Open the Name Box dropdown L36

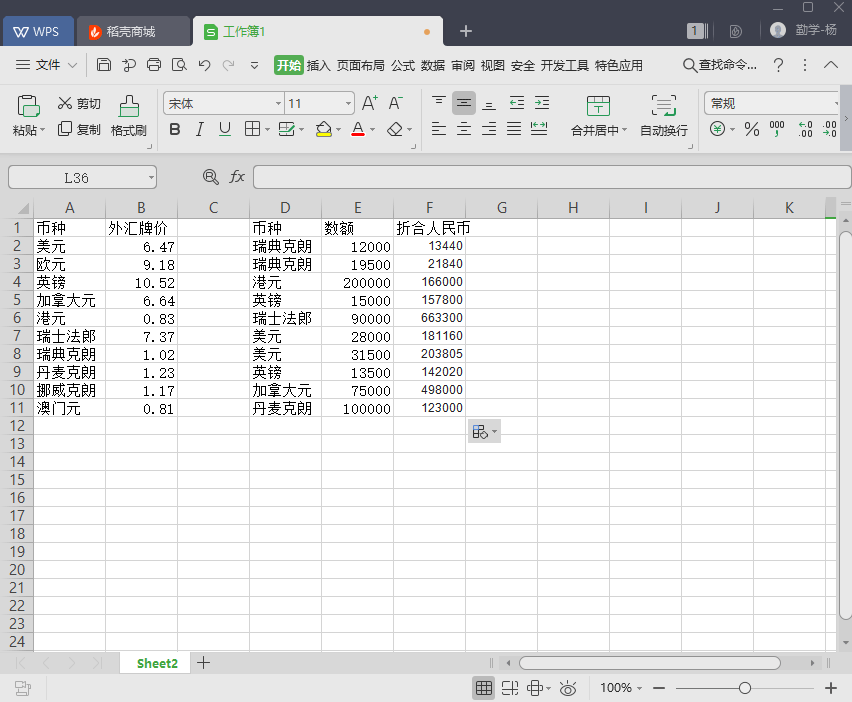coord(151,178)
